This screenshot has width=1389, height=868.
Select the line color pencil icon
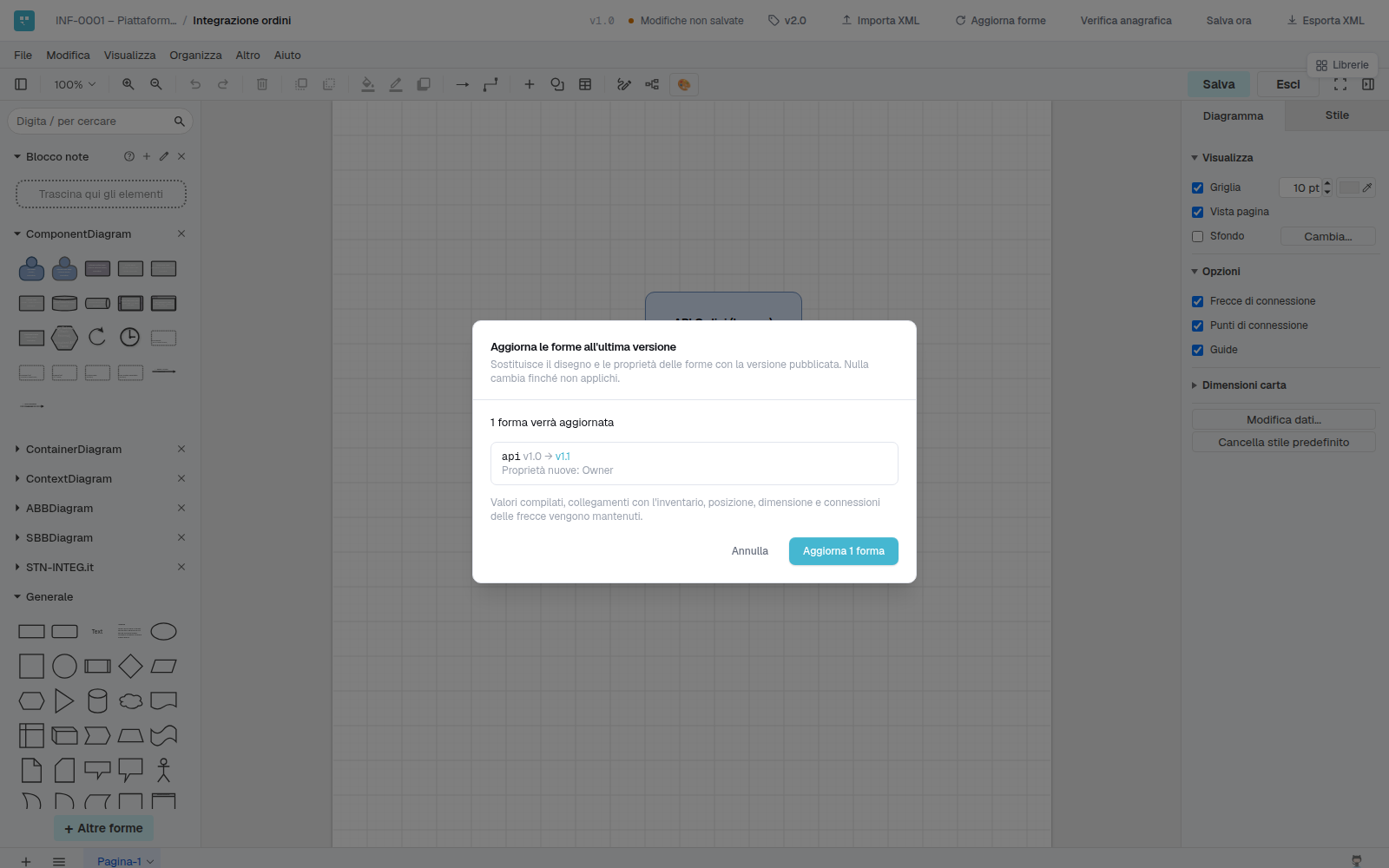[396, 84]
